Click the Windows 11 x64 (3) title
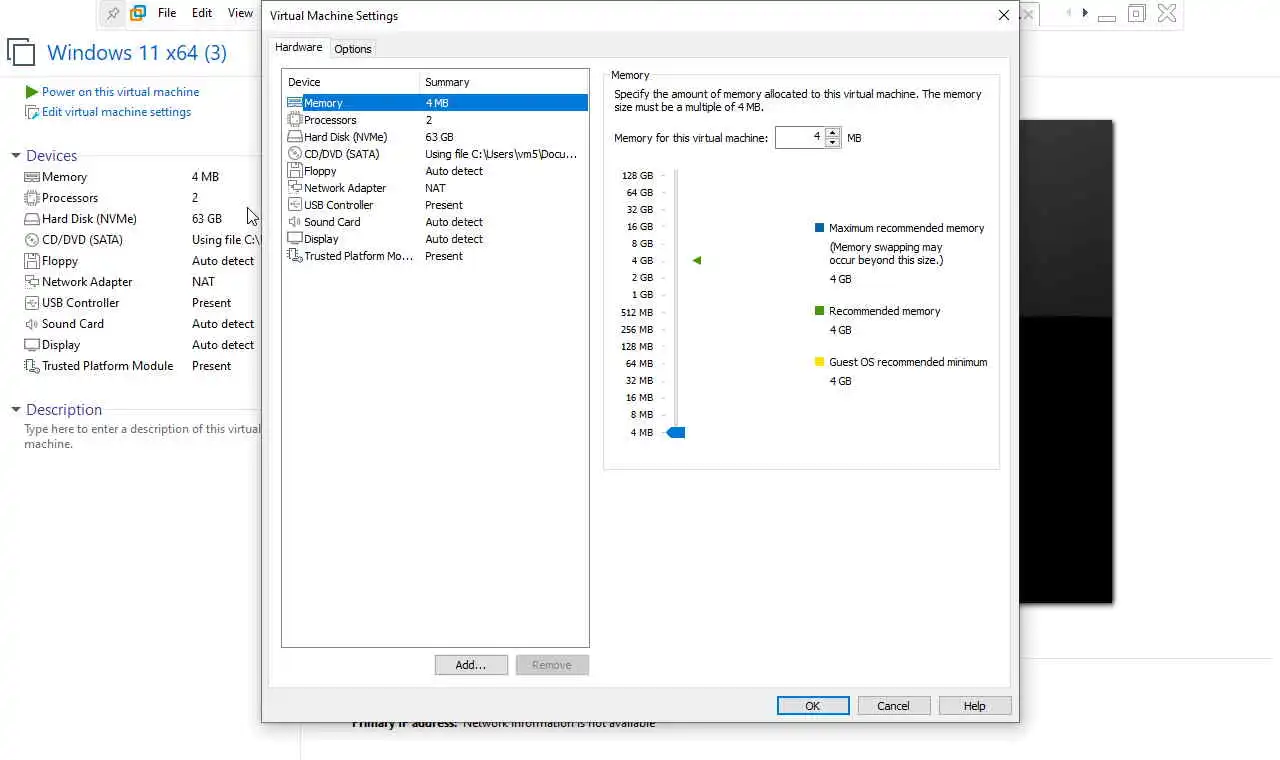This screenshot has height=760, width=1280. coord(137,53)
